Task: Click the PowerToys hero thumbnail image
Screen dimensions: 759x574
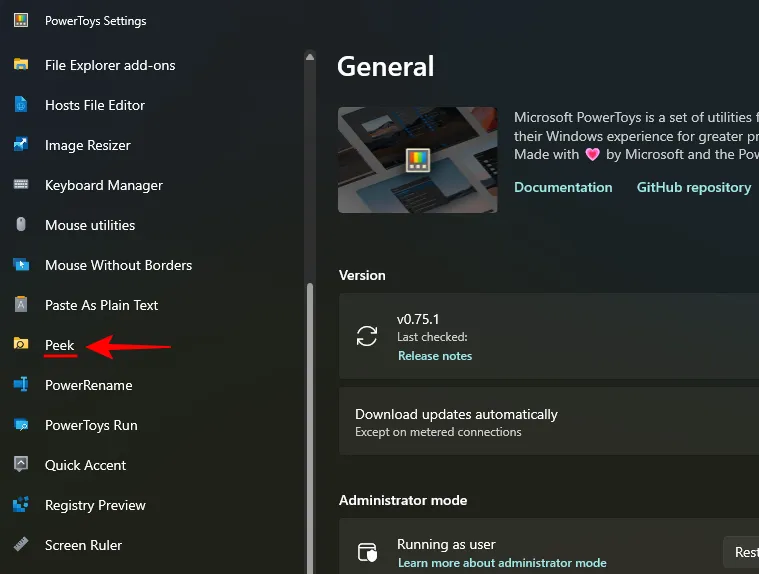Action: click(x=417, y=160)
